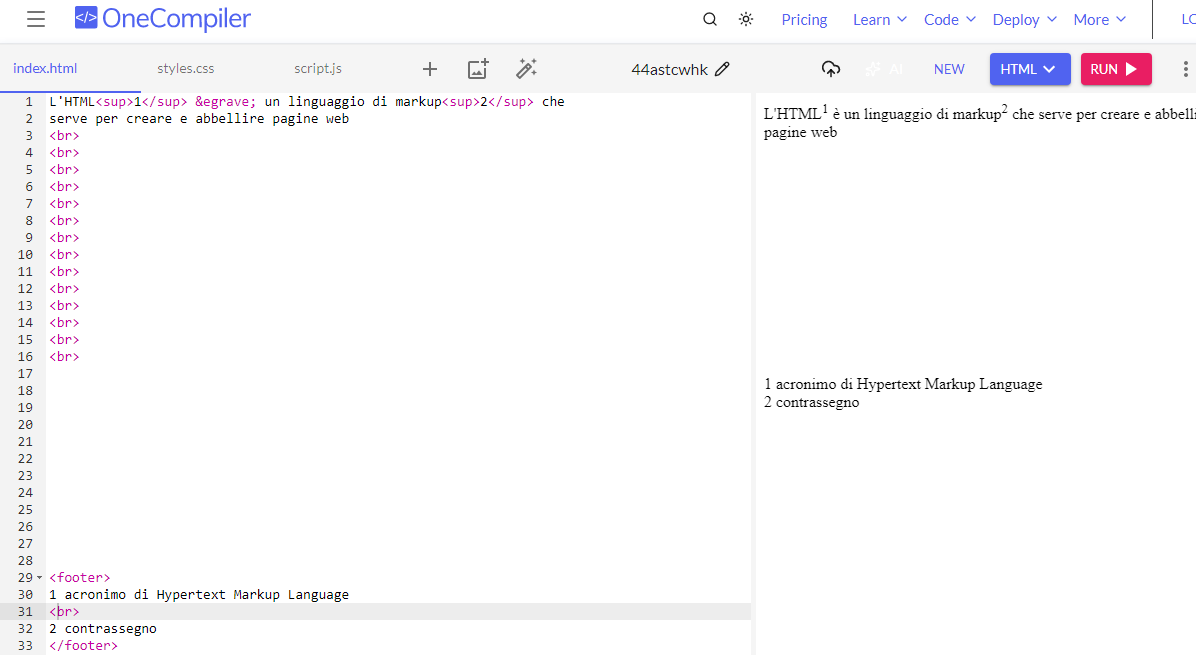Open the HTML language selector dropdown
This screenshot has width=1196, height=655.
pos(1029,69)
